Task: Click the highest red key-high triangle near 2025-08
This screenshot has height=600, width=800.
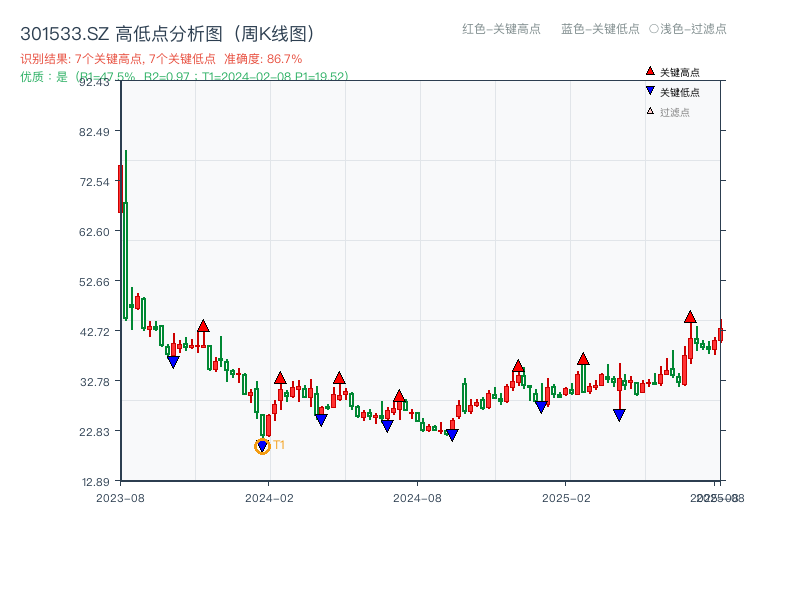Action: click(690, 318)
